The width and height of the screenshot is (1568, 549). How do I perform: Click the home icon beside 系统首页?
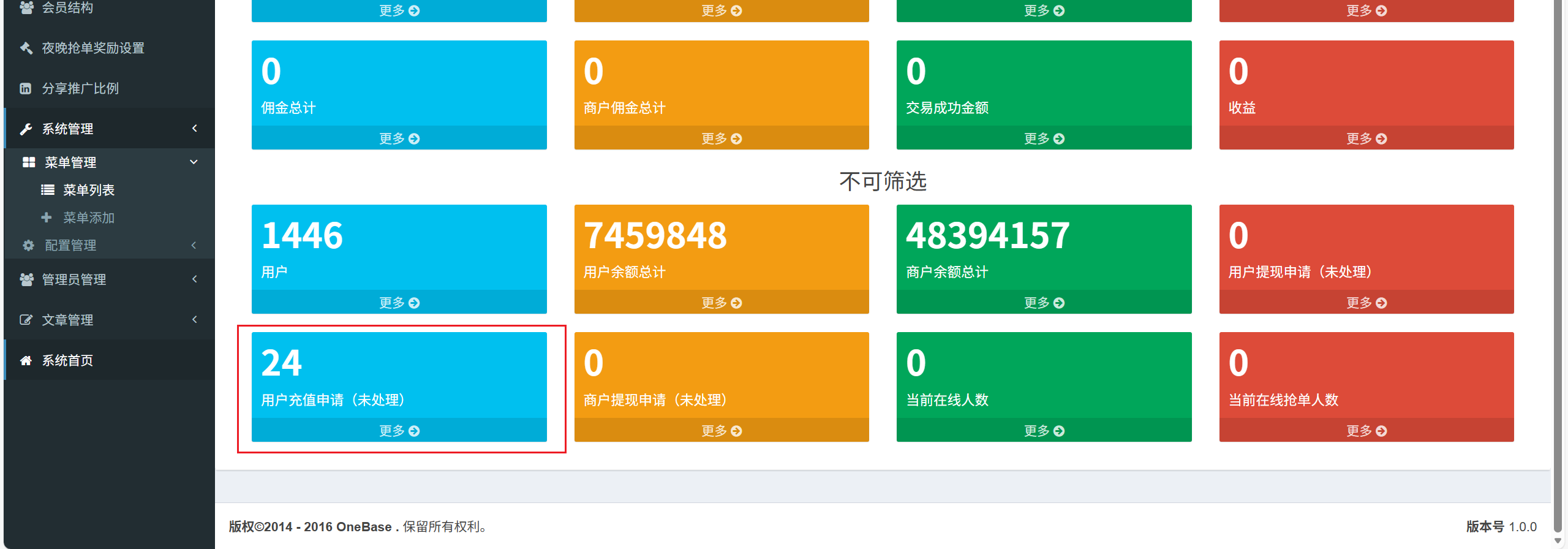(26, 360)
